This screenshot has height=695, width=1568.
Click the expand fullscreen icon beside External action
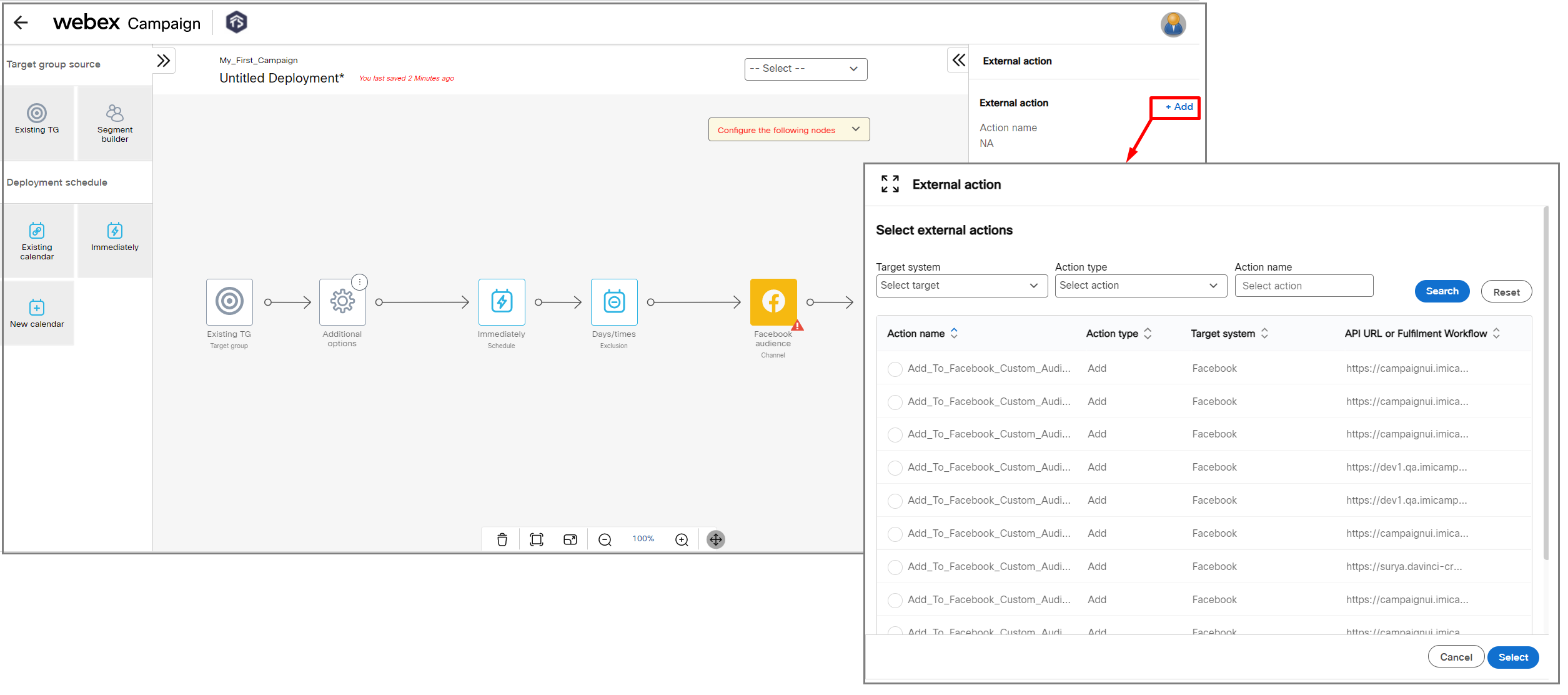point(890,184)
